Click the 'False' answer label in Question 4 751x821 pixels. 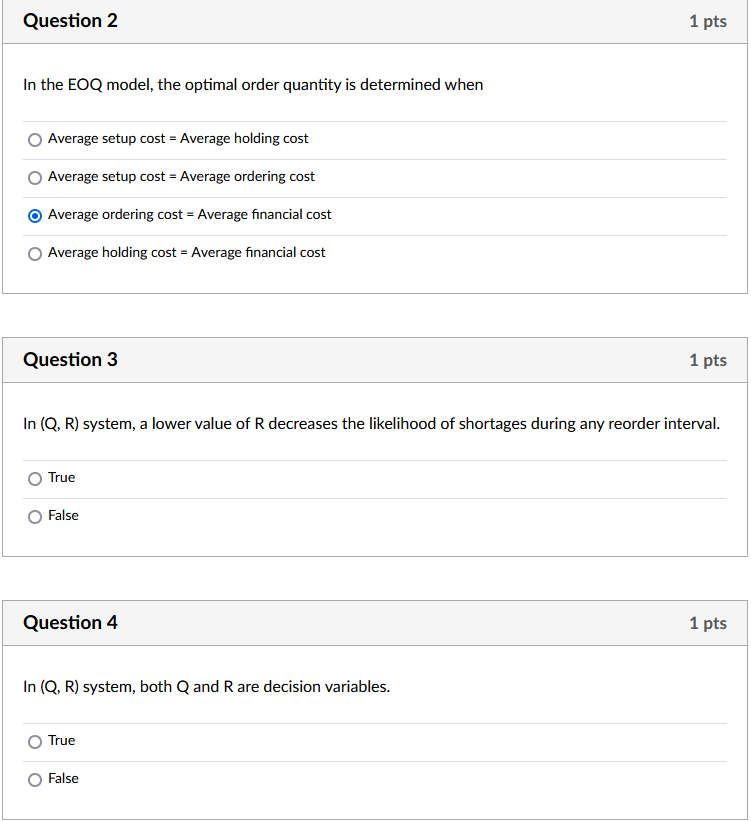coord(63,779)
